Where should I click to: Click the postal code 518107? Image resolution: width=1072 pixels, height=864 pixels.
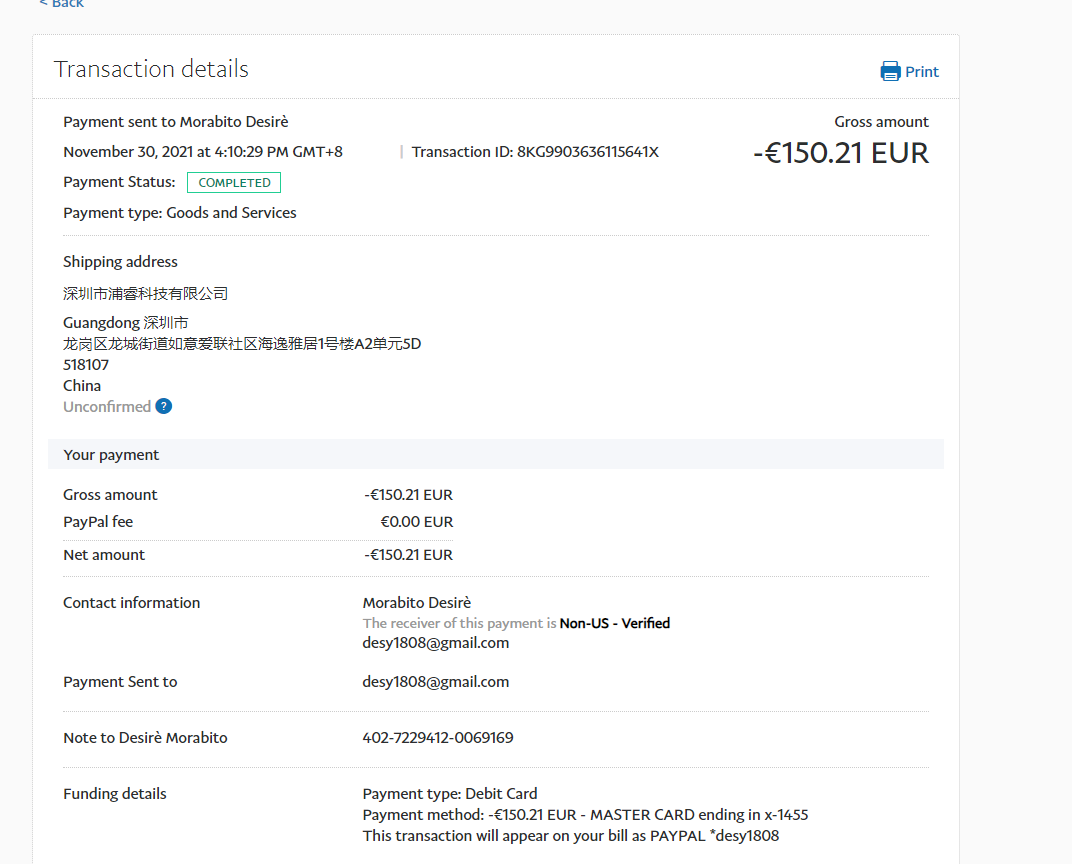[86, 365]
